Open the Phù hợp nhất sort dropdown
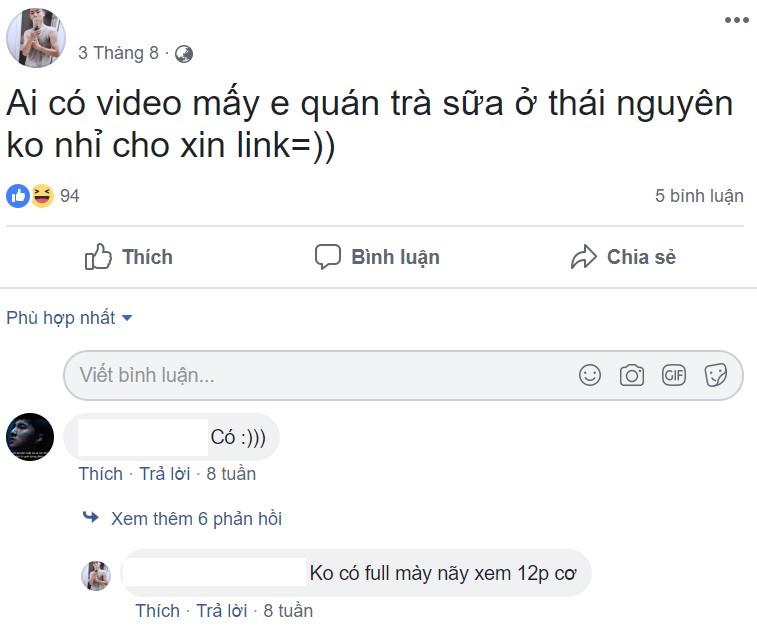This screenshot has height=627, width=757. click(69, 318)
